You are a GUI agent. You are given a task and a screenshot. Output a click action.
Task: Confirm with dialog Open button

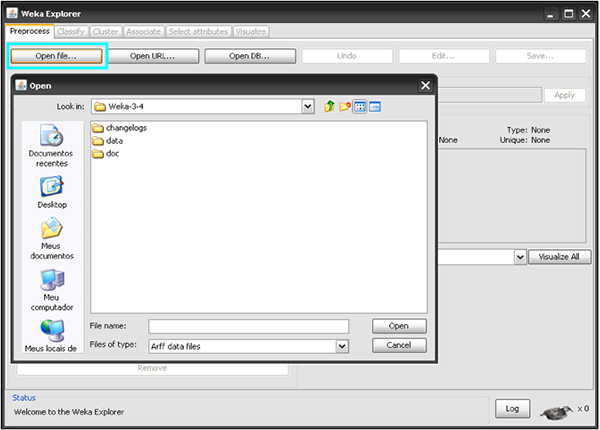point(399,326)
